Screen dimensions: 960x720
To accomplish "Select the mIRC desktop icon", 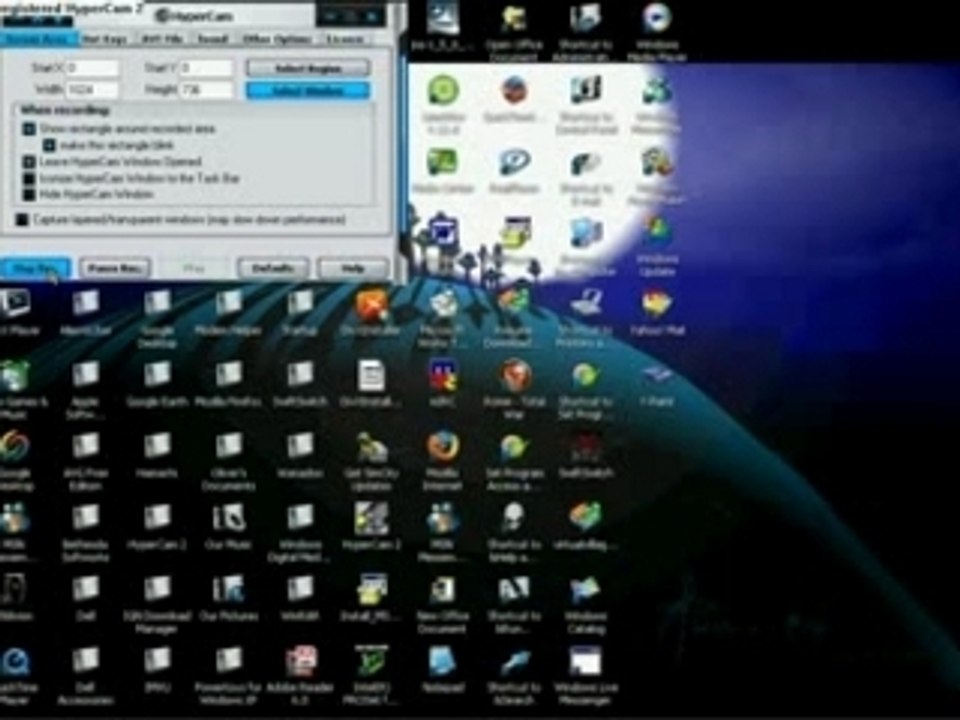I will click(442, 384).
